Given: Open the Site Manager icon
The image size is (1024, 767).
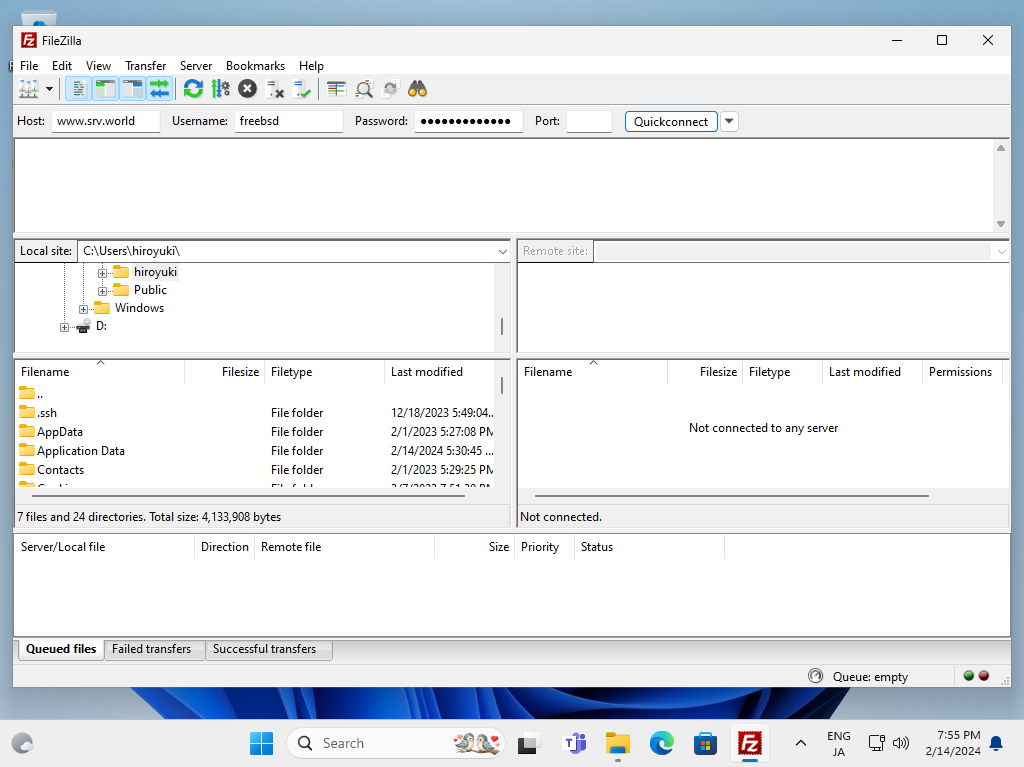Looking at the screenshot, I should tap(29, 89).
